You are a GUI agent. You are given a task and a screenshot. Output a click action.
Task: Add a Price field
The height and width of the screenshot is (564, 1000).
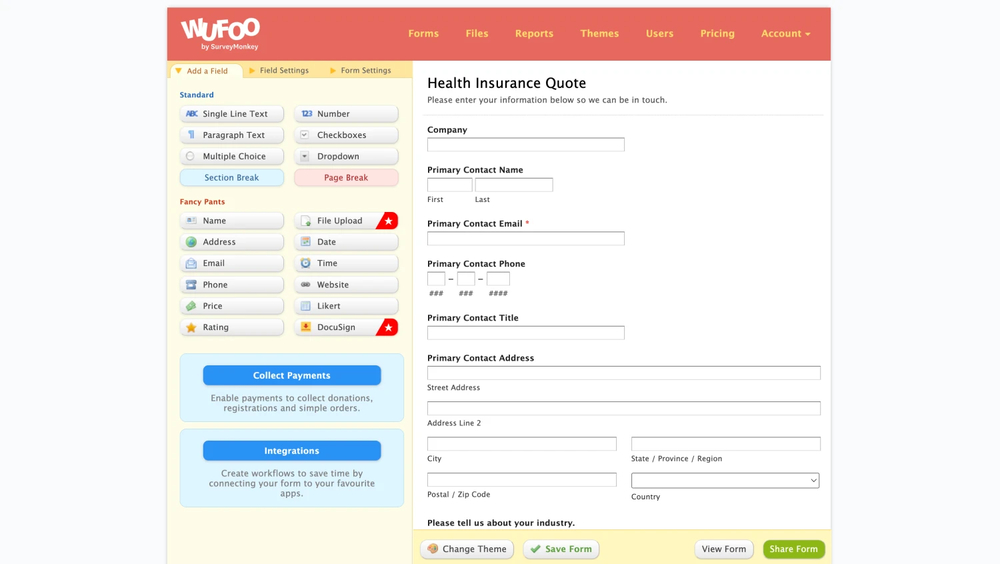point(232,306)
